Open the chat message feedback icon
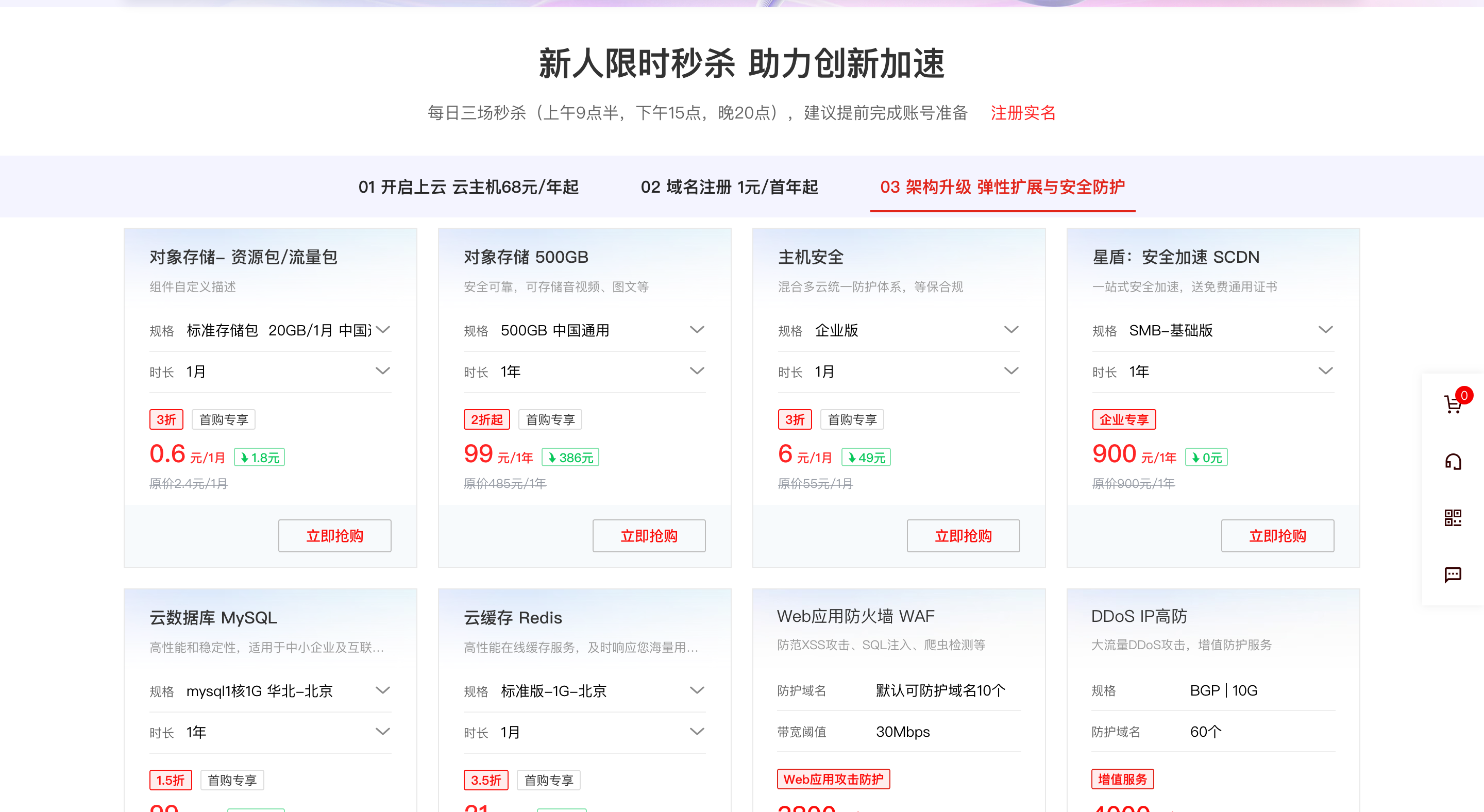1484x812 pixels. pyautogui.click(x=1453, y=574)
